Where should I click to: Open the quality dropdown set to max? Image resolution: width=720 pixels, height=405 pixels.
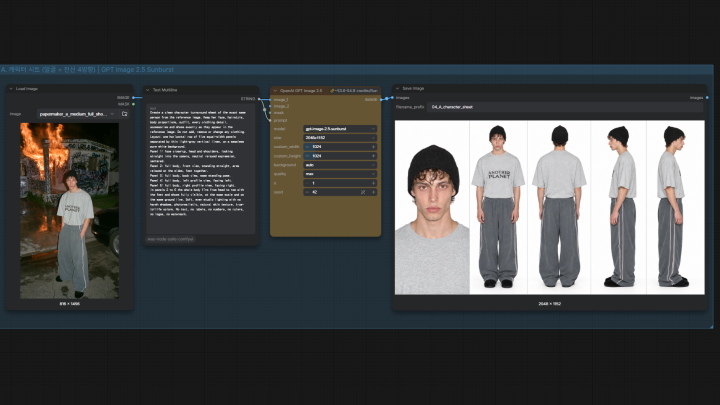tap(340, 174)
